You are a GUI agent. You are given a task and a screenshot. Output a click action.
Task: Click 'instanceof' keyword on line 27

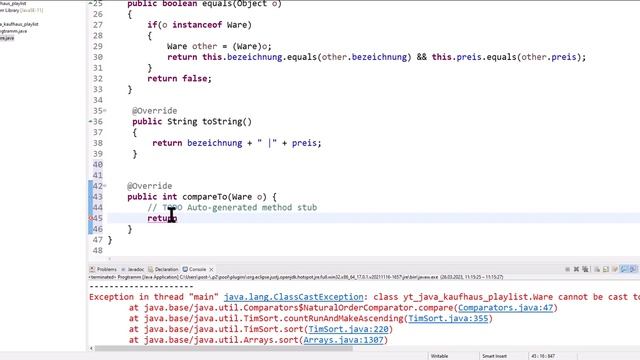pyautogui.click(x=197, y=25)
